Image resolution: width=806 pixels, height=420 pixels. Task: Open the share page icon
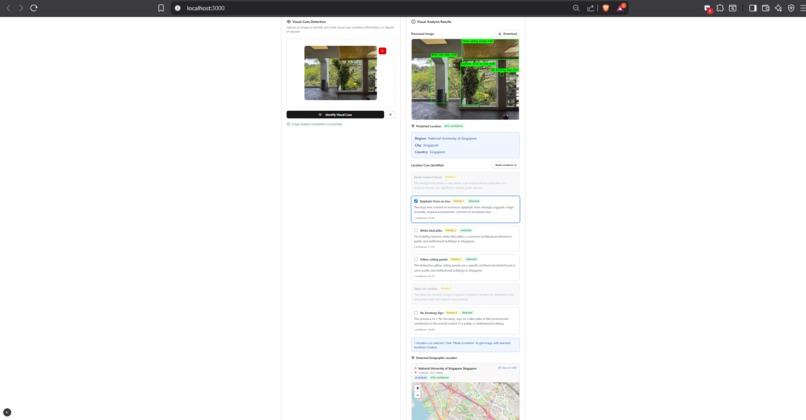(x=591, y=8)
